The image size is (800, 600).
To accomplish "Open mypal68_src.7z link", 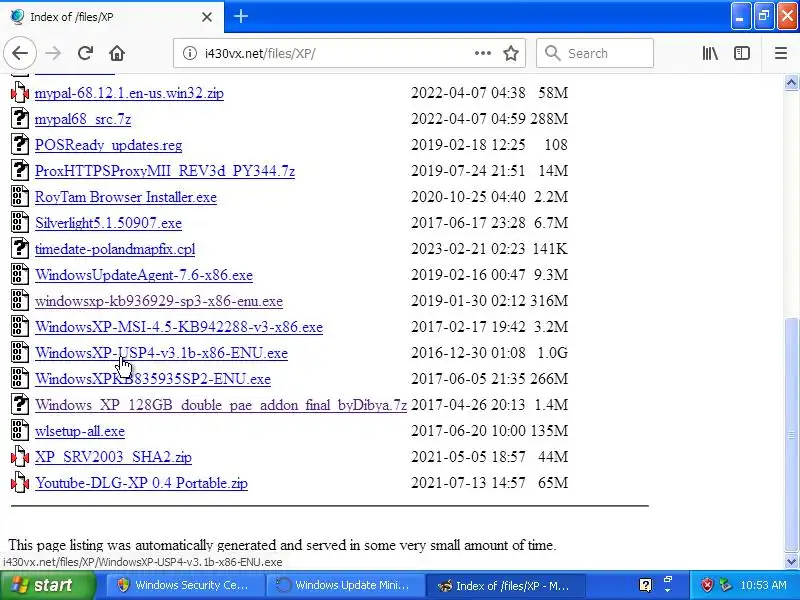I will tap(83, 119).
